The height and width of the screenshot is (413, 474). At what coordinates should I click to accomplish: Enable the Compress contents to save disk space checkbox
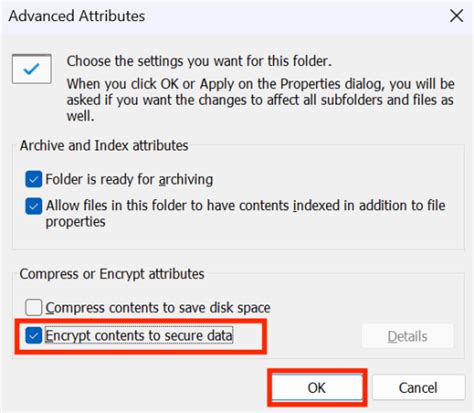(x=34, y=307)
